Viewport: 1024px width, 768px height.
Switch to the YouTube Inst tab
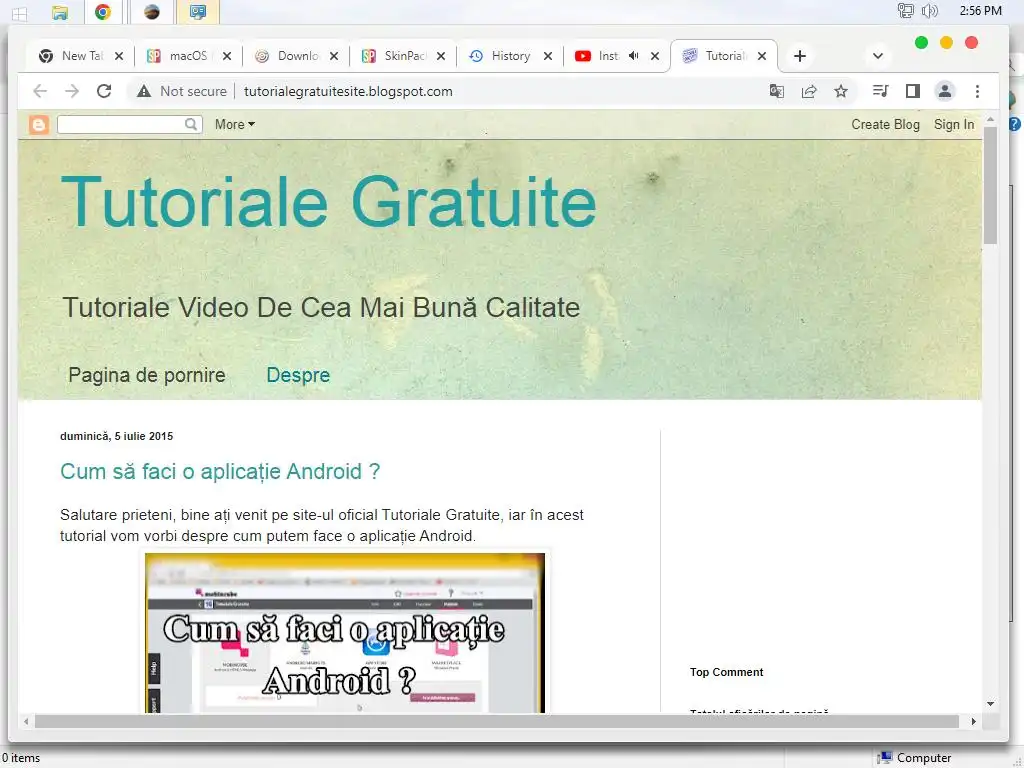pyautogui.click(x=608, y=56)
